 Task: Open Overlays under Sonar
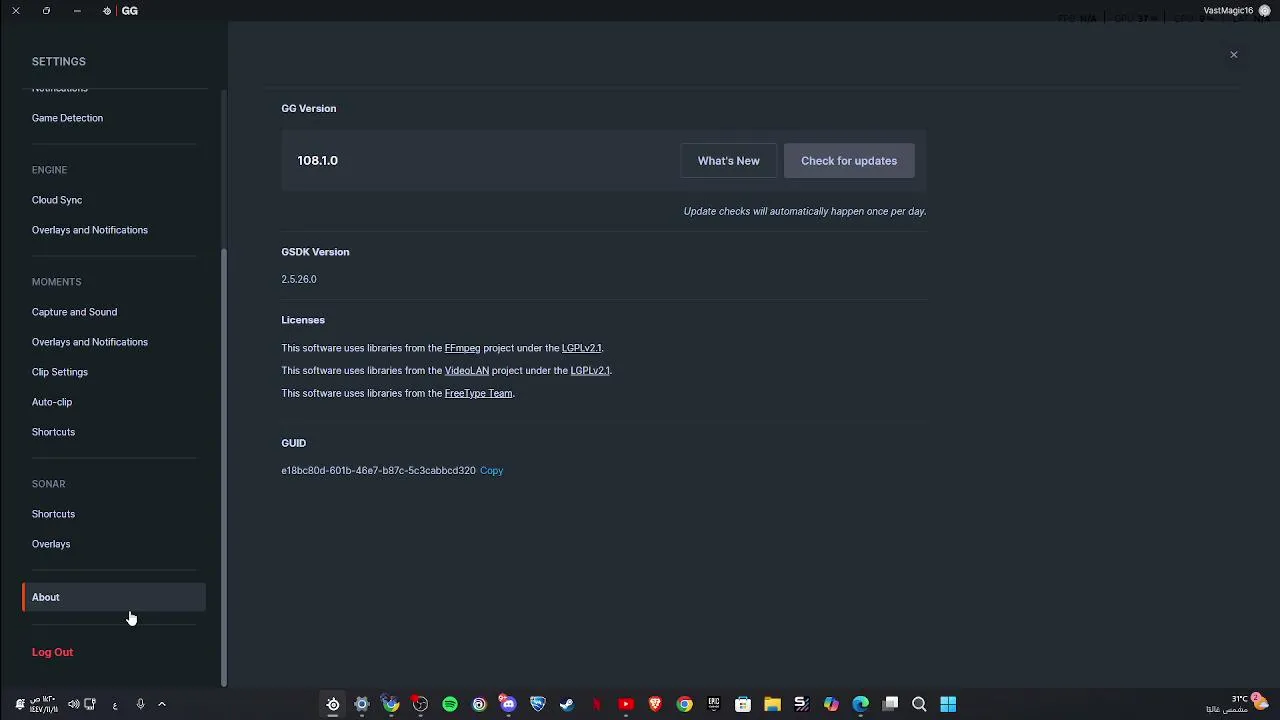point(51,544)
